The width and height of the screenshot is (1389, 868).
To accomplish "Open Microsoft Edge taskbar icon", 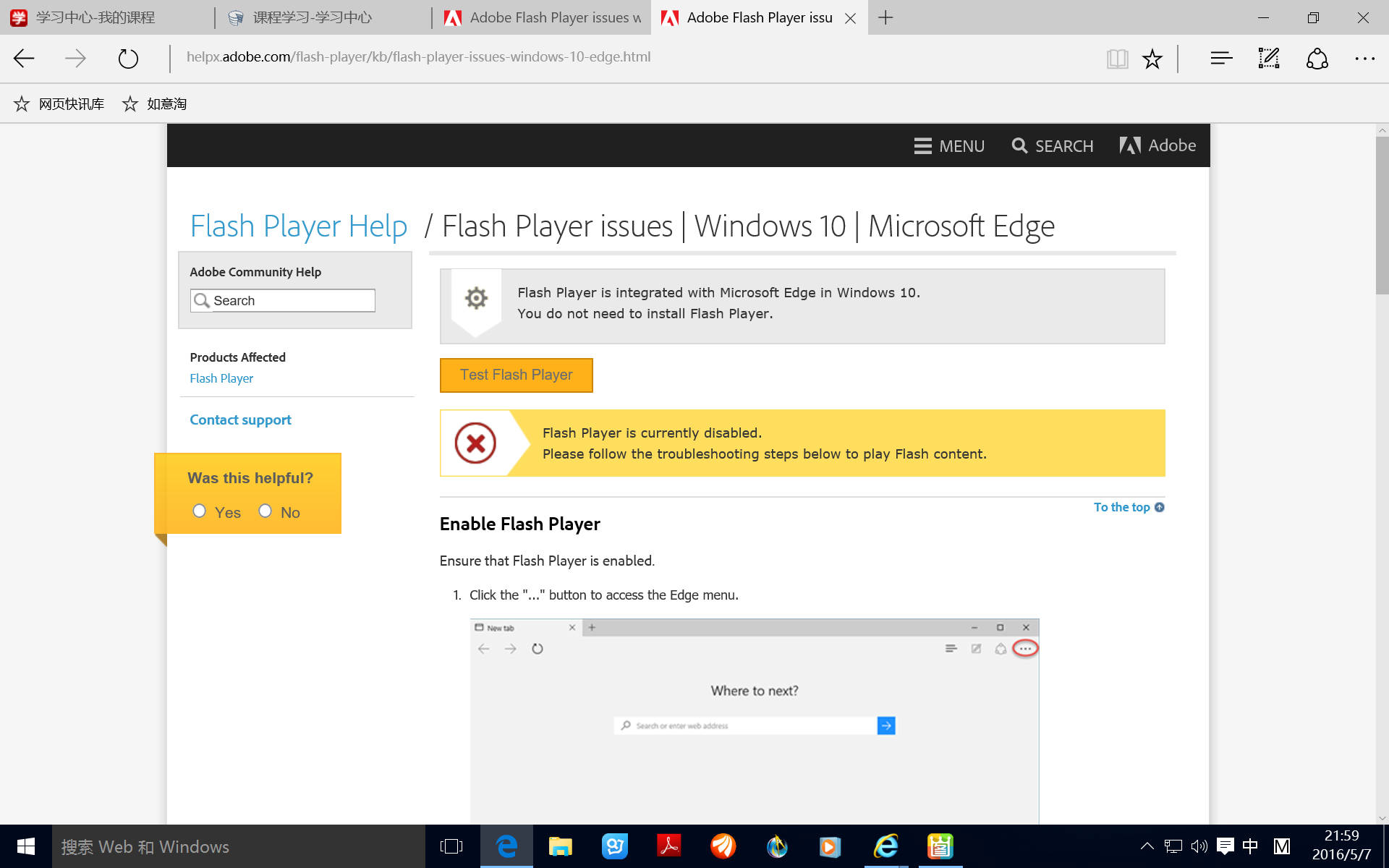I will (x=506, y=846).
